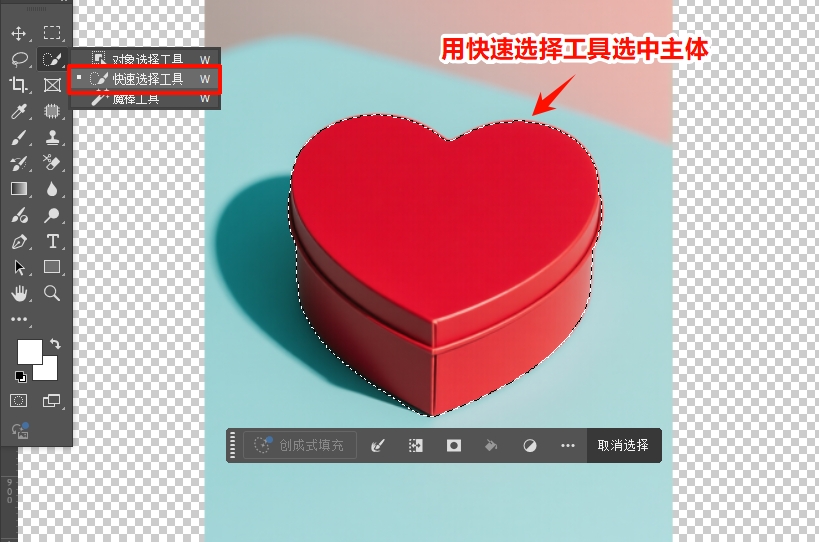Open more options on the contextual task bar
The height and width of the screenshot is (542, 819).
click(x=568, y=445)
